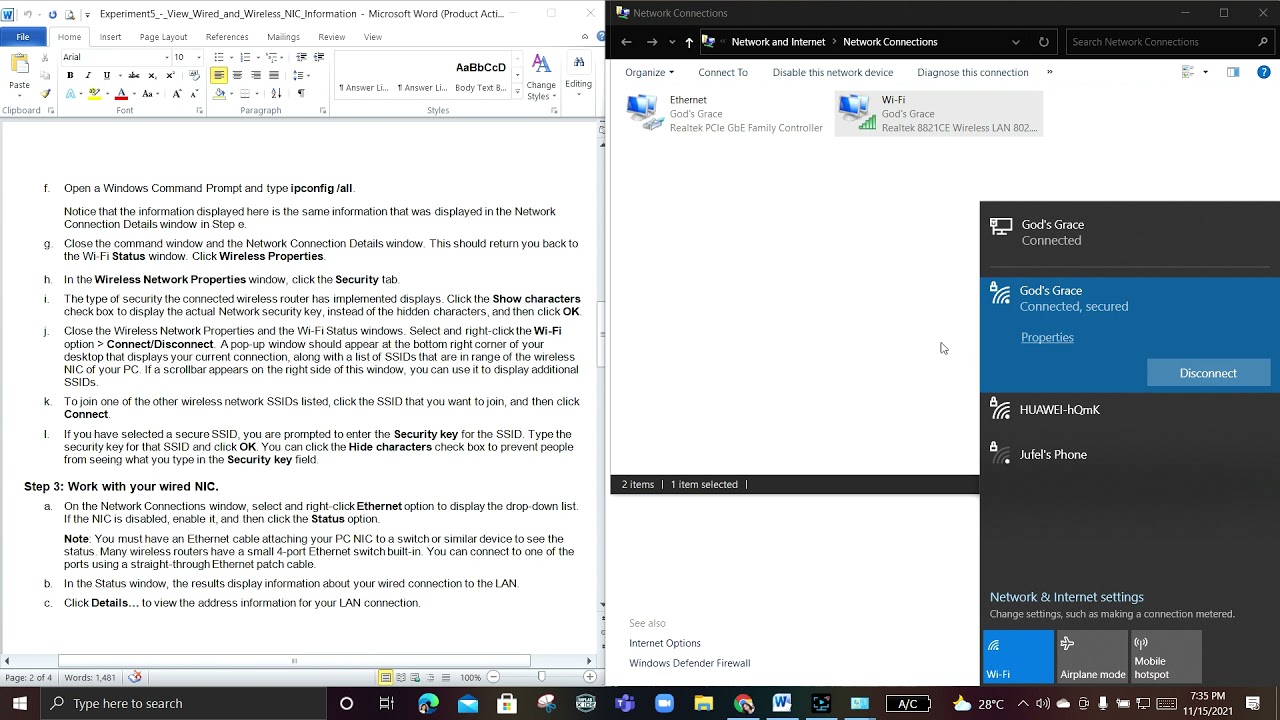Click the red font color button
The image size is (1280, 720).
121,93
